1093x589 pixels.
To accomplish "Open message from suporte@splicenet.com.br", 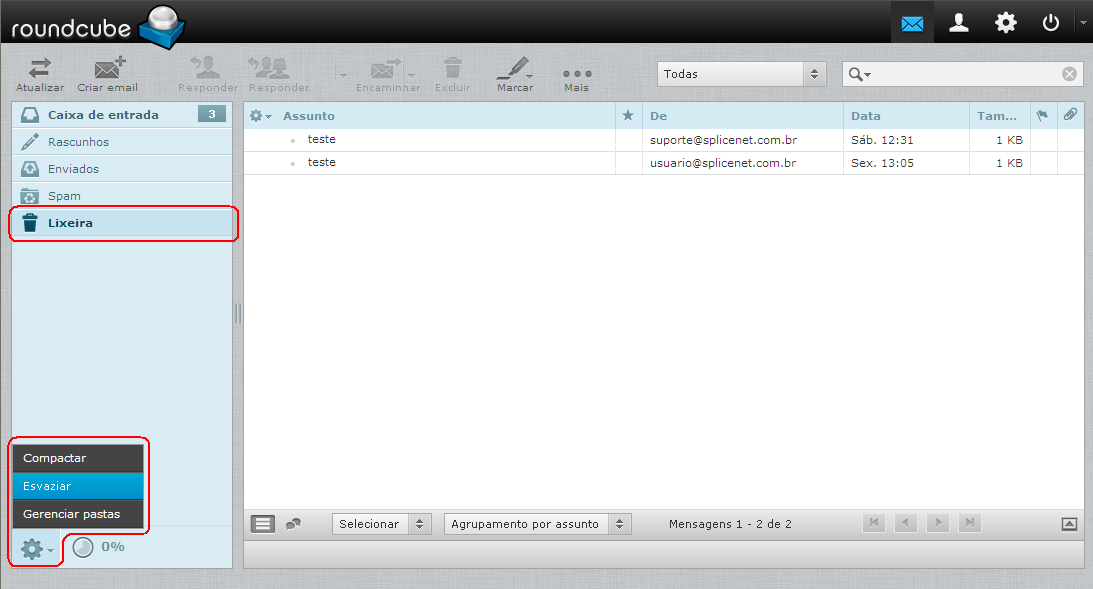I will pyautogui.click(x=724, y=140).
